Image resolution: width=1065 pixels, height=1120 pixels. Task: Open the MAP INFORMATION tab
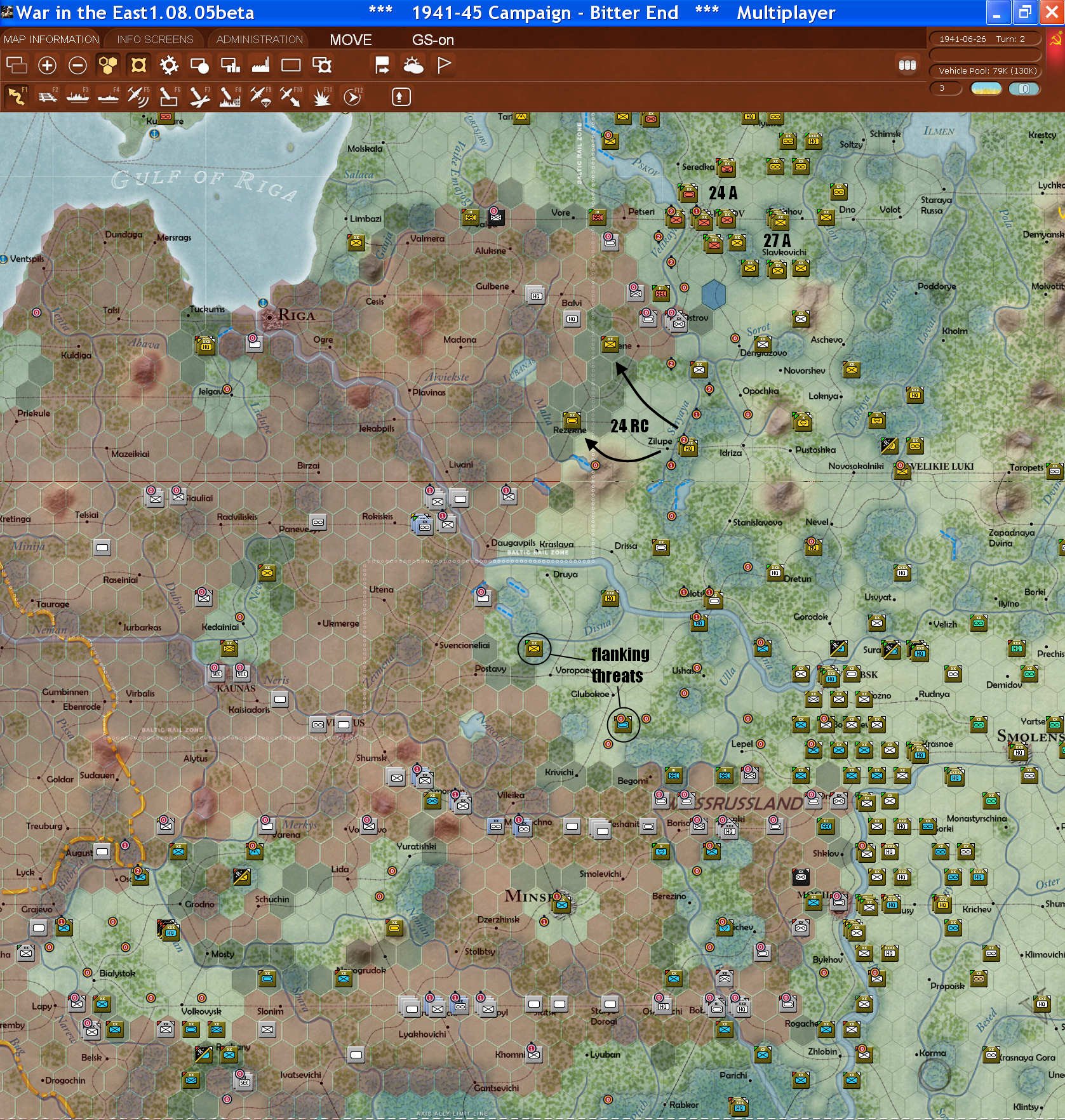(x=51, y=39)
